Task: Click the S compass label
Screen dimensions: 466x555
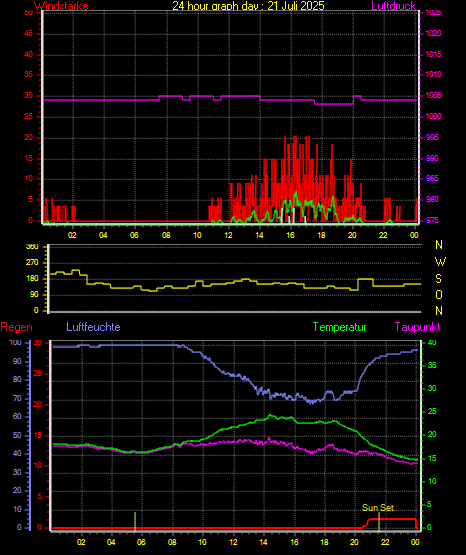Action: [x=438, y=279]
